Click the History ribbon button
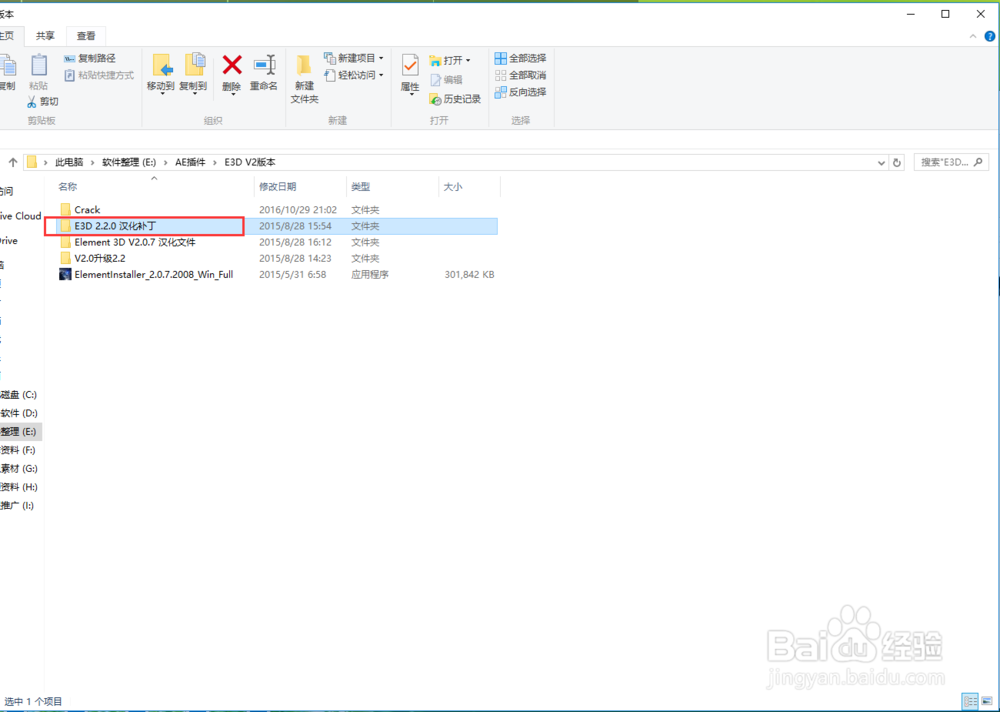Screen dimensions: 1000x712 coord(455,99)
